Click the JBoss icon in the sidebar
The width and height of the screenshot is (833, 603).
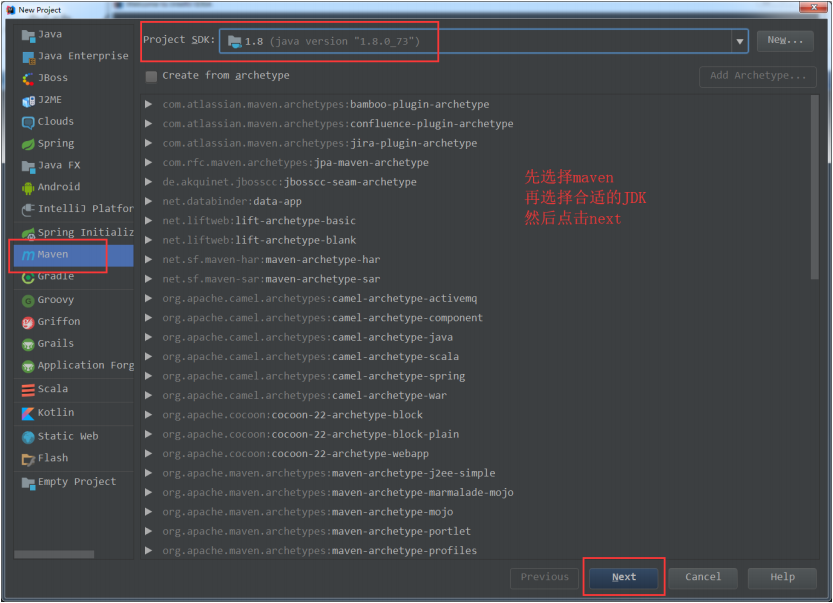click(27, 77)
